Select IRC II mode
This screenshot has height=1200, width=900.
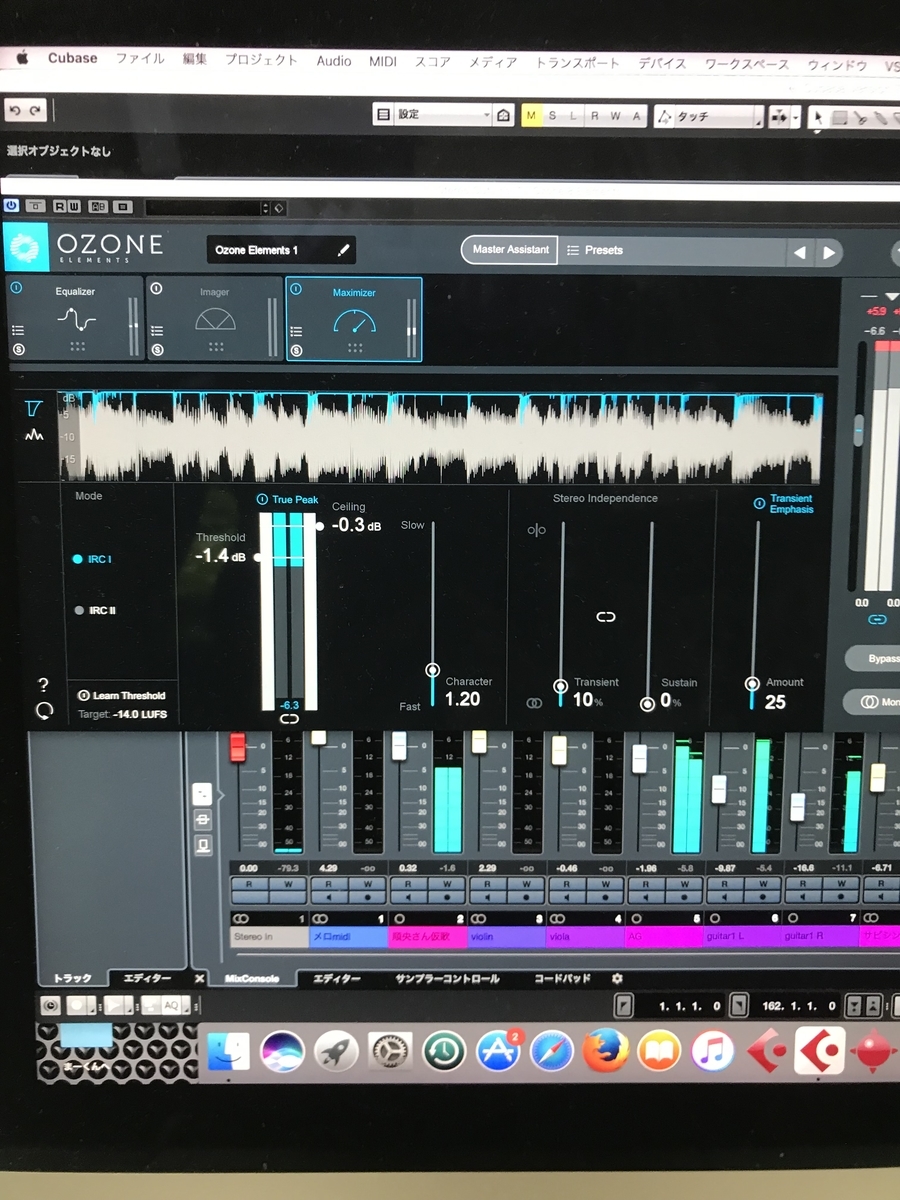pos(94,610)
